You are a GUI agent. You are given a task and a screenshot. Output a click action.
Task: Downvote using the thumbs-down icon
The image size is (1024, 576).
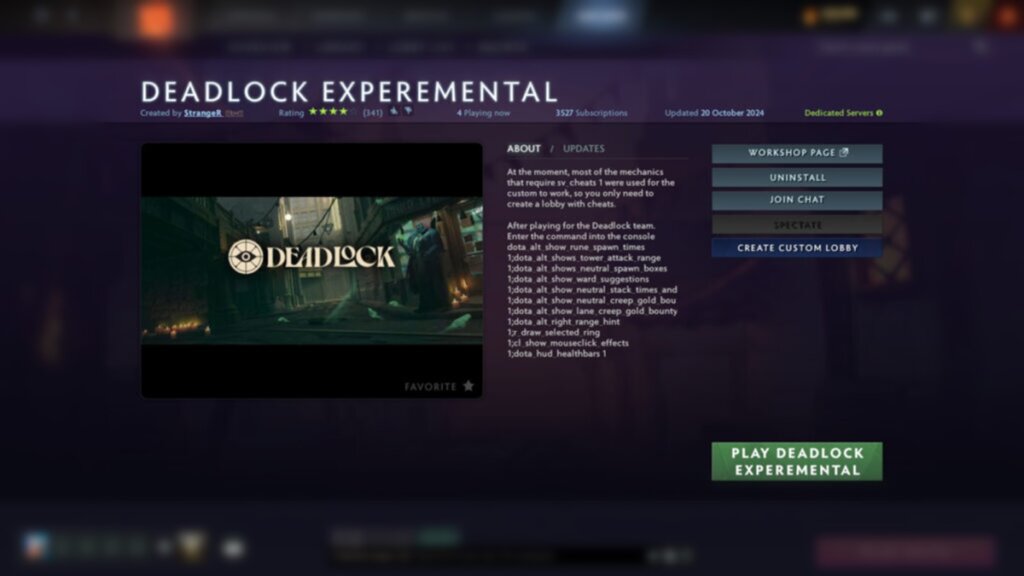(408, 112)
